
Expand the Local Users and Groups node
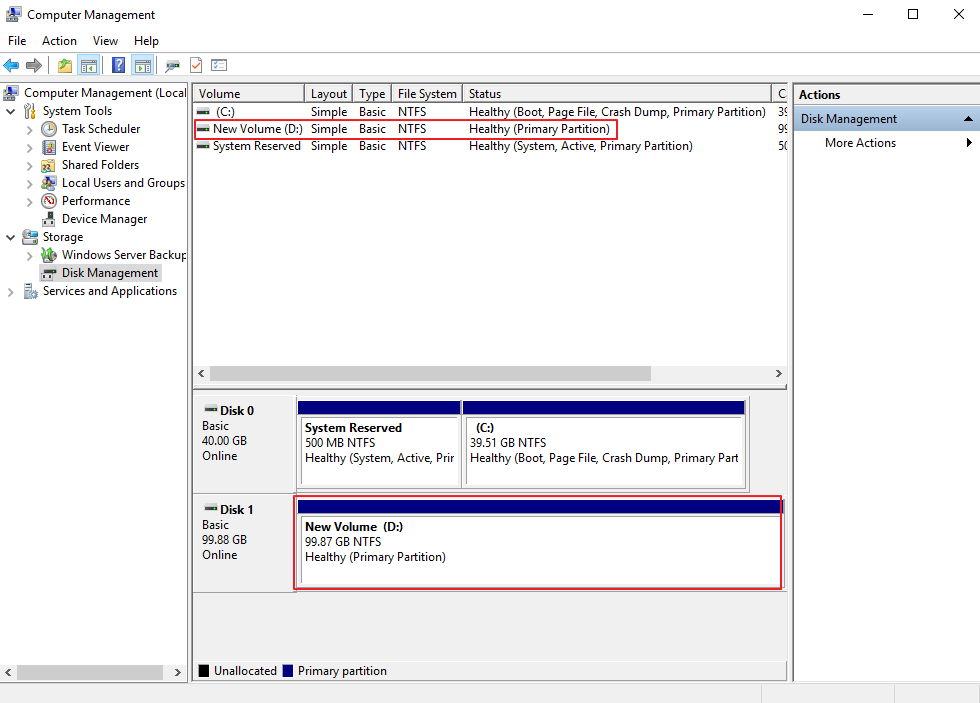coord(29,184)
